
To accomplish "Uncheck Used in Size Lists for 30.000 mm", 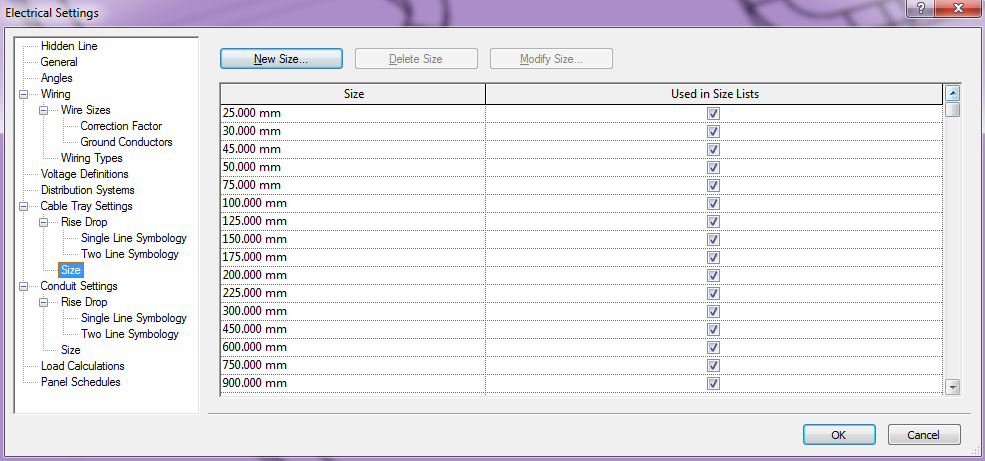I will 713,131.
